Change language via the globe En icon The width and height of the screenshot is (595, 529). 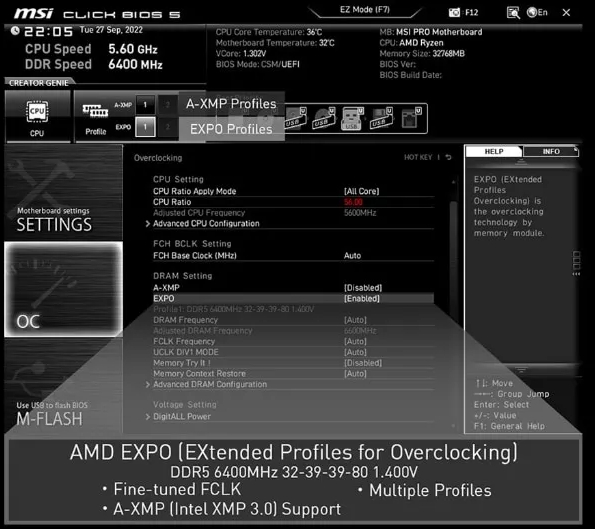pos(537,13)
